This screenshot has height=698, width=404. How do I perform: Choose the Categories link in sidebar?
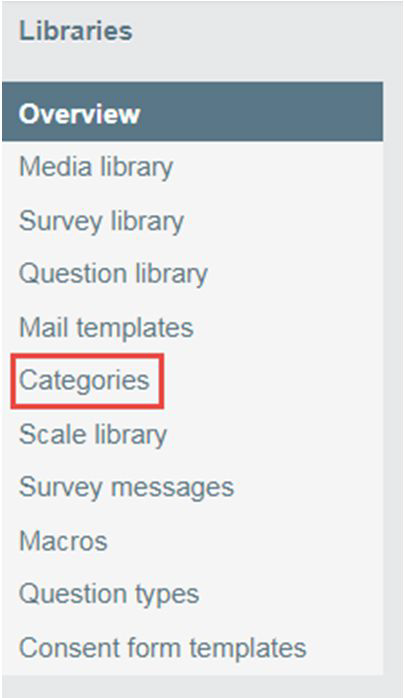pos(85,381)
